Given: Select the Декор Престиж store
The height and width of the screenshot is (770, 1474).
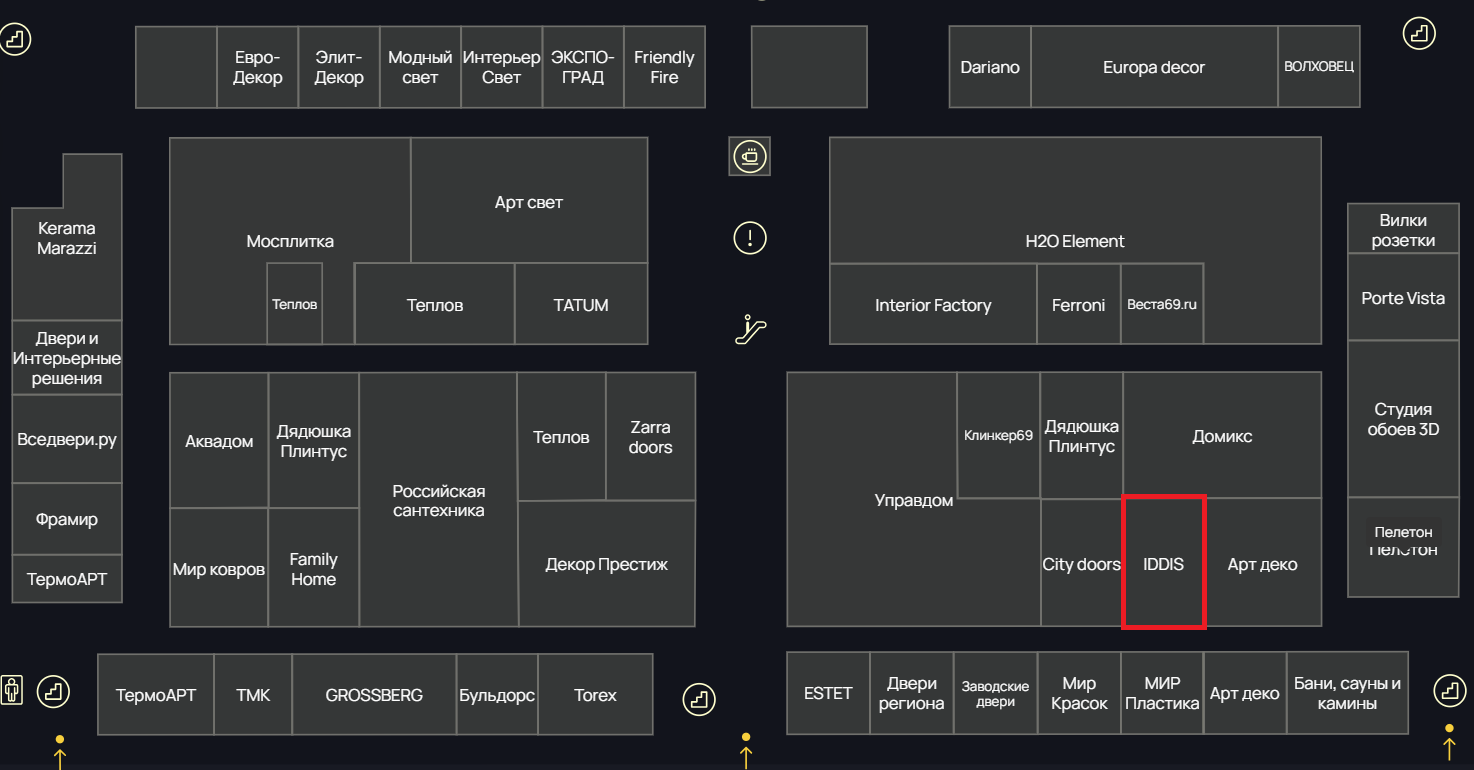Looking at the screenshot, I should pos(606,564).
